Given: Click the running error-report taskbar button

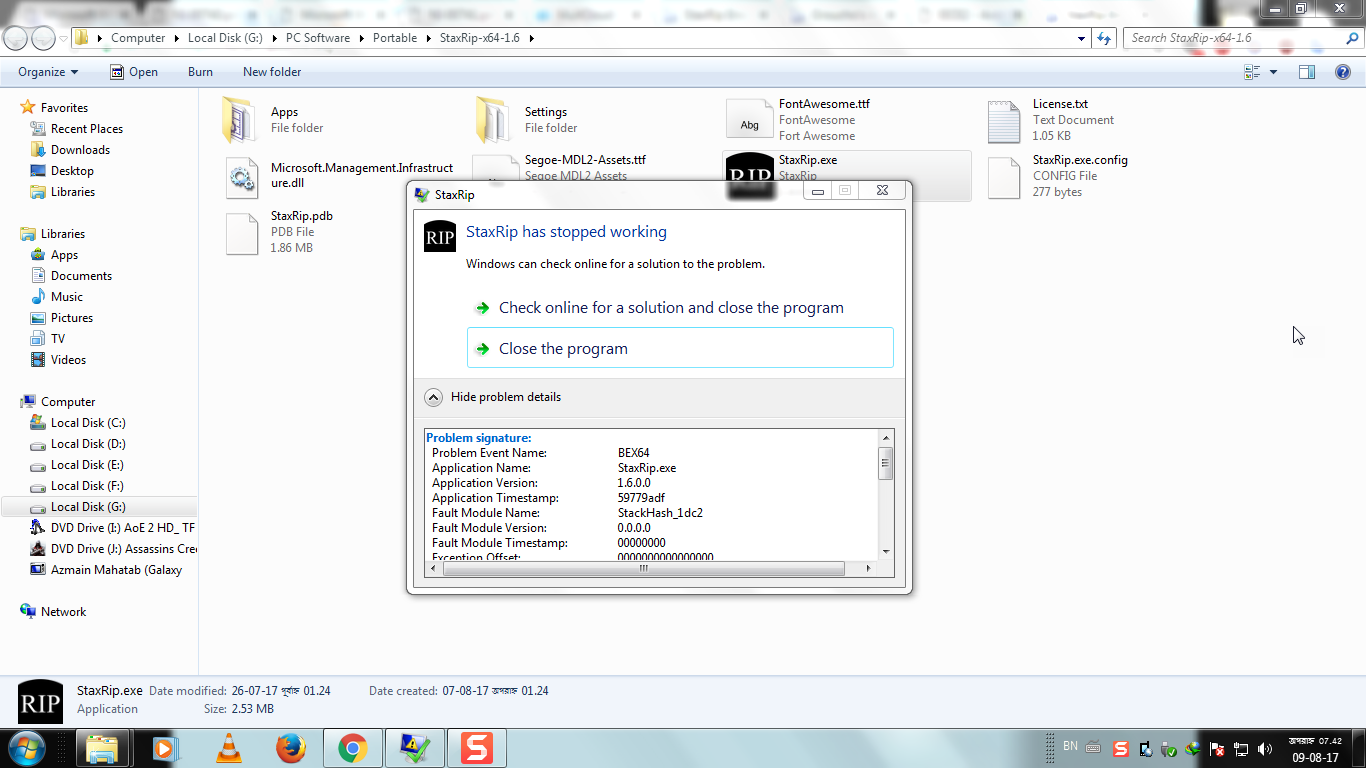Looking at the screenshot, I should 415,748.
